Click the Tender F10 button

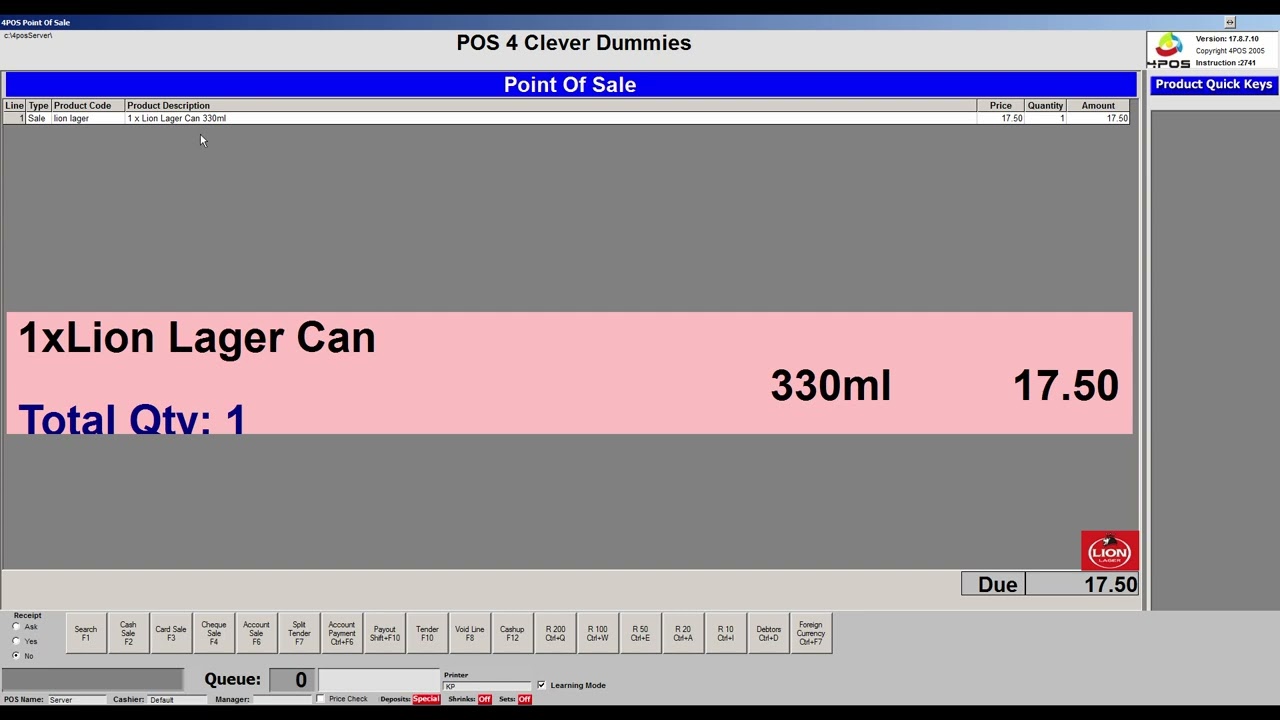pos(427,634)
